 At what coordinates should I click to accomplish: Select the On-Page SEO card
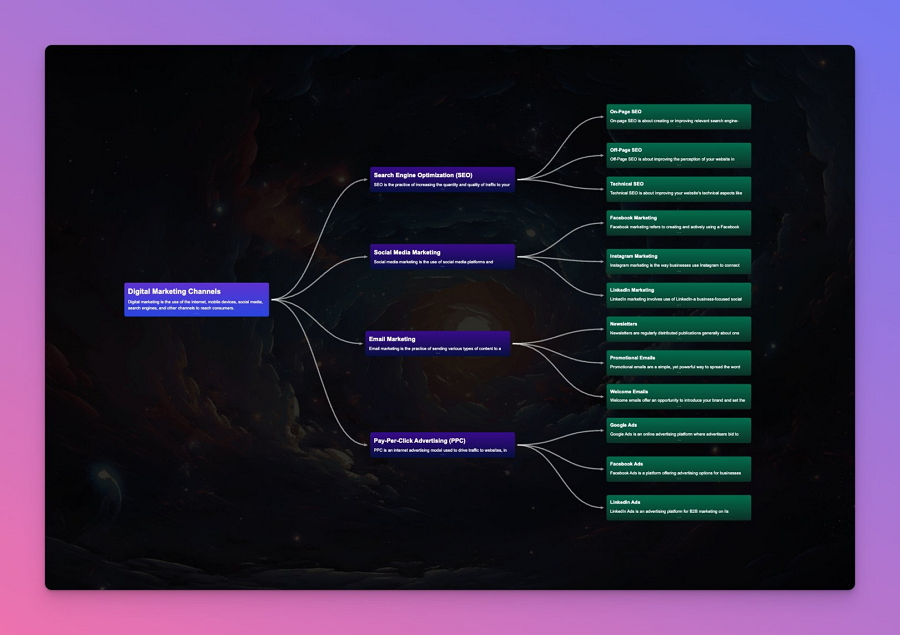[678, 117]
